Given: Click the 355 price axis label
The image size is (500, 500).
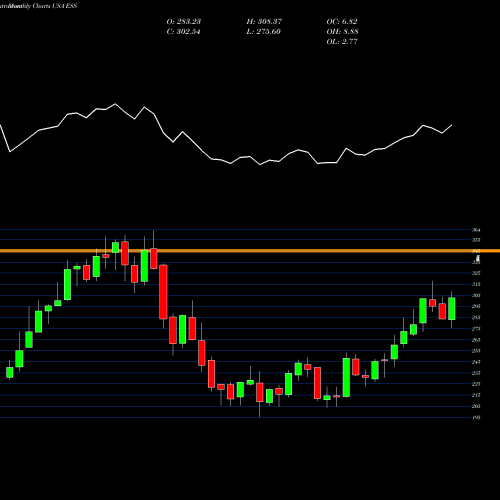Looking at the screenshot, I should click(476, 240).
